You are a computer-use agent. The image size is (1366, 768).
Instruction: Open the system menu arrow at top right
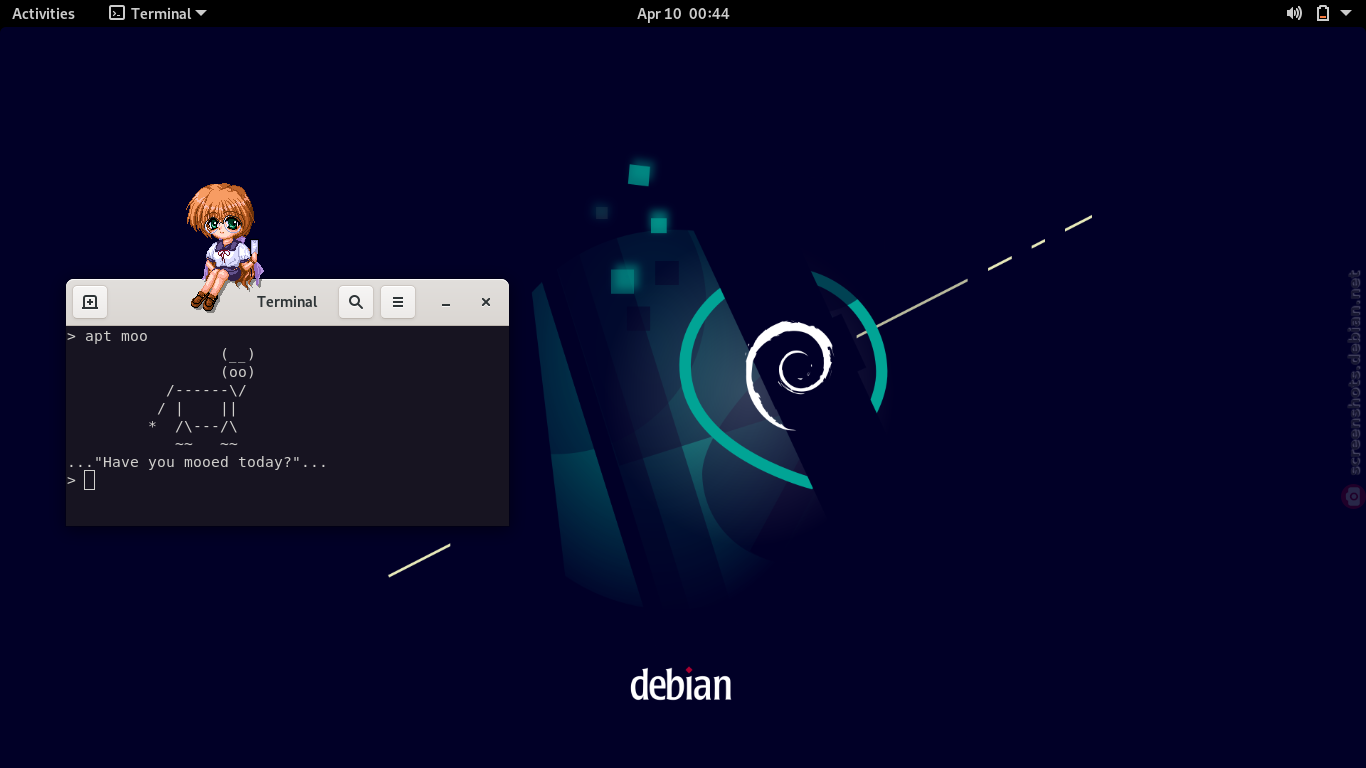pyautogui.click(x=1348, y=14)
